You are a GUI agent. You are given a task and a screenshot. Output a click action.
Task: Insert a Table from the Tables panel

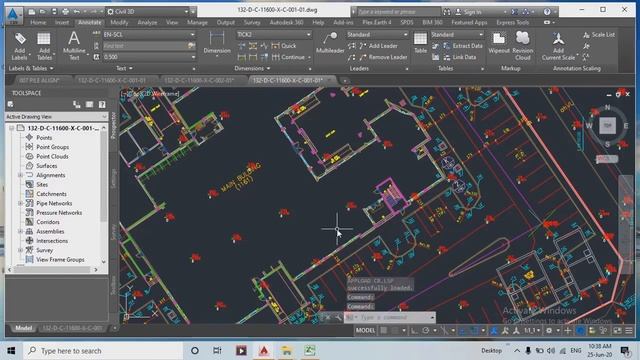coord(420,43)
